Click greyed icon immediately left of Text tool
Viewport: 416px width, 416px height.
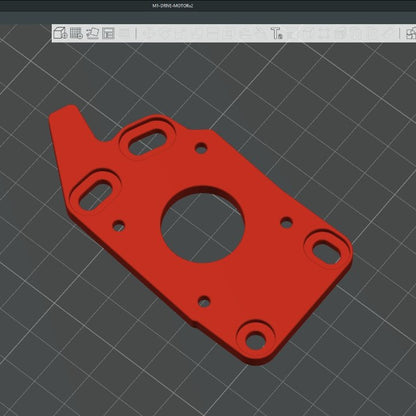260,33
